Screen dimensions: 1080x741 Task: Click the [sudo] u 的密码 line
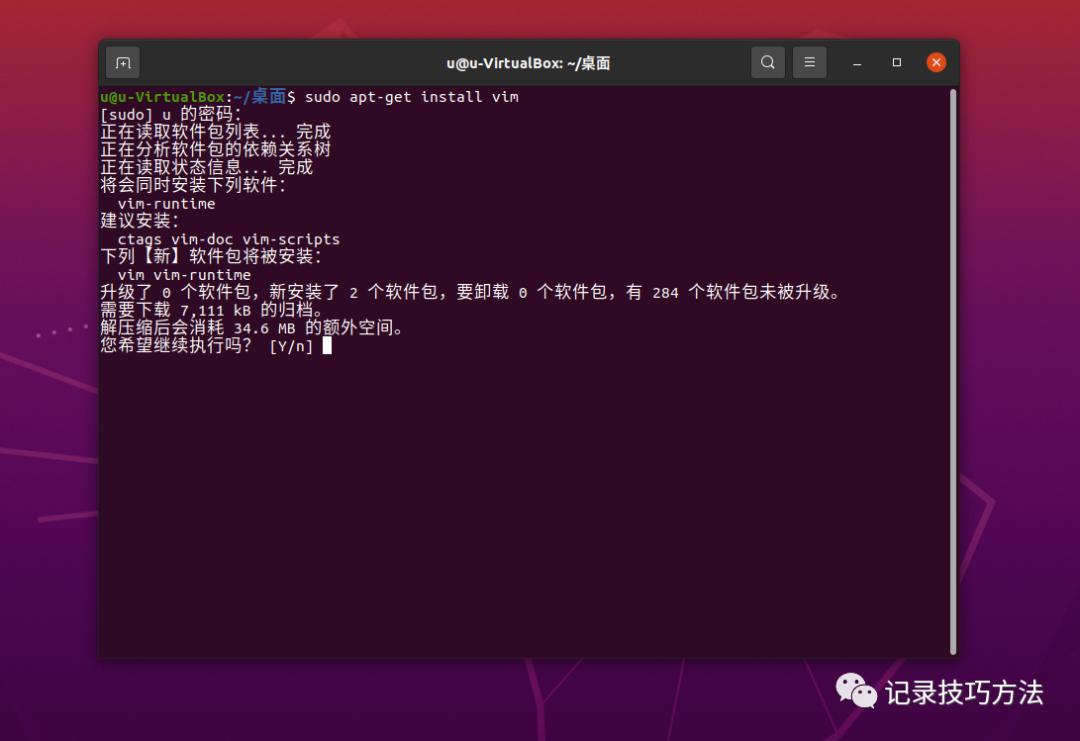(x=171, y=114)
